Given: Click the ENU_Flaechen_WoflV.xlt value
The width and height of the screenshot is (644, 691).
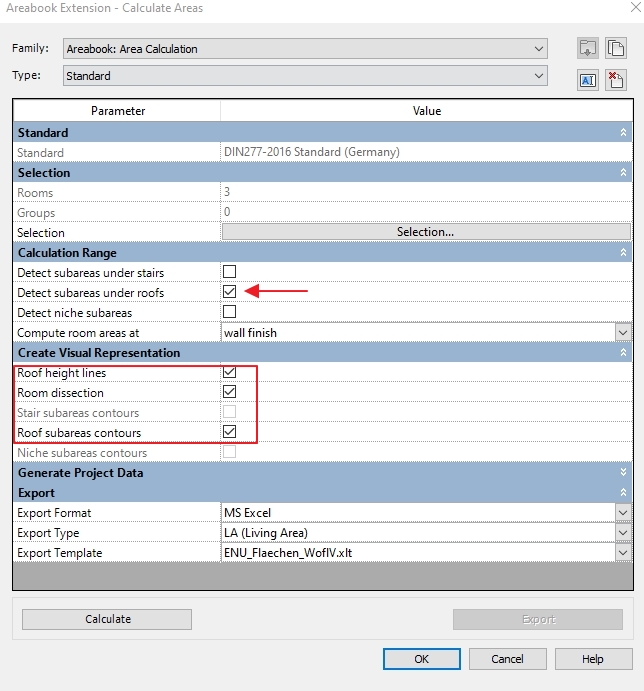Looking at the screenshot, I should tap(288, 553).
